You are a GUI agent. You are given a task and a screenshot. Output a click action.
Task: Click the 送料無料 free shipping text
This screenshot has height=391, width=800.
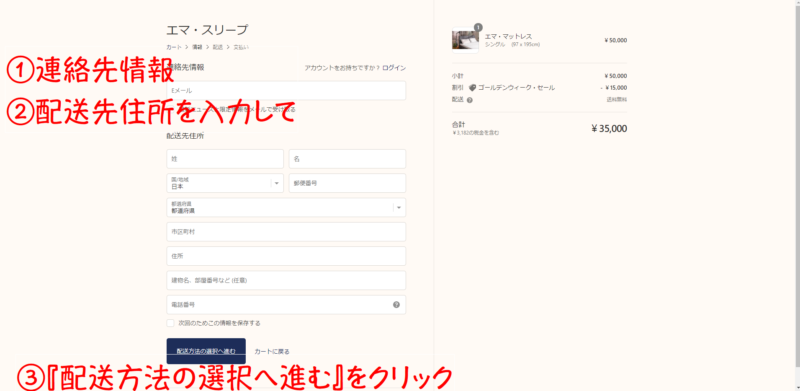pyautogui.click(x=617, y=100)
